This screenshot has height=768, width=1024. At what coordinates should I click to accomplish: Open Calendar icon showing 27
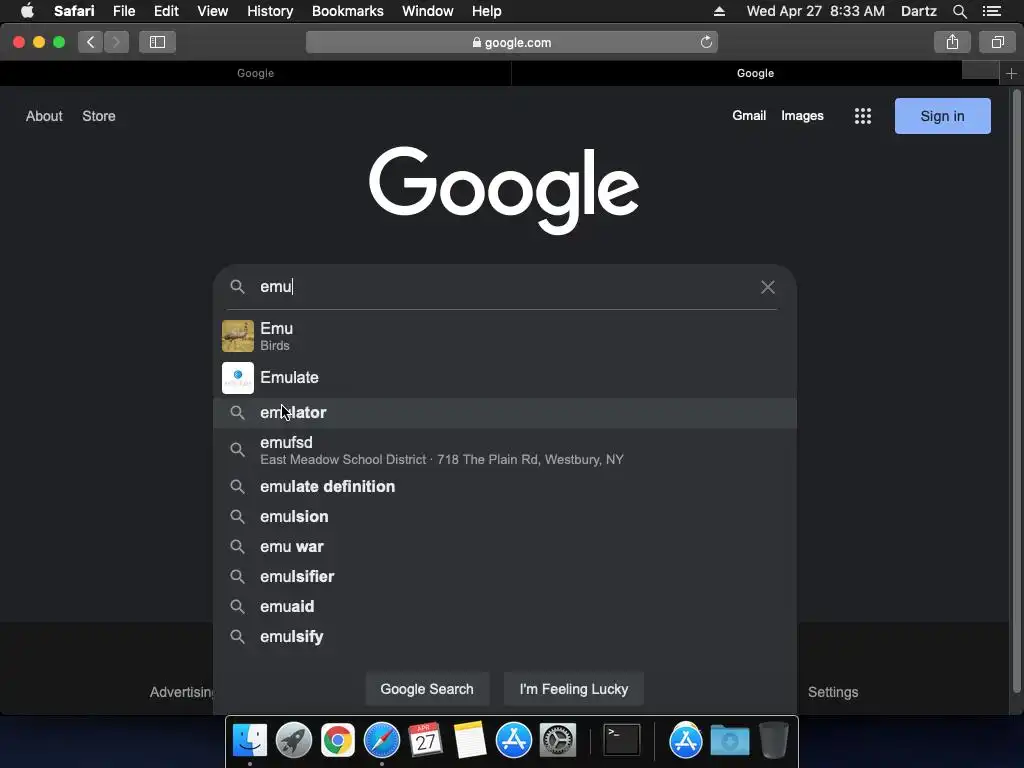(425, 741)
